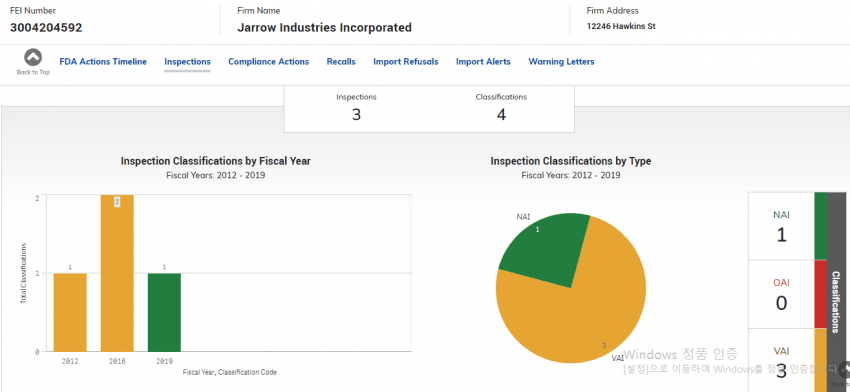The image size is (850, 392).
Task: Open the FDA Actions Timeline tab
Action: tap(103, 62)
